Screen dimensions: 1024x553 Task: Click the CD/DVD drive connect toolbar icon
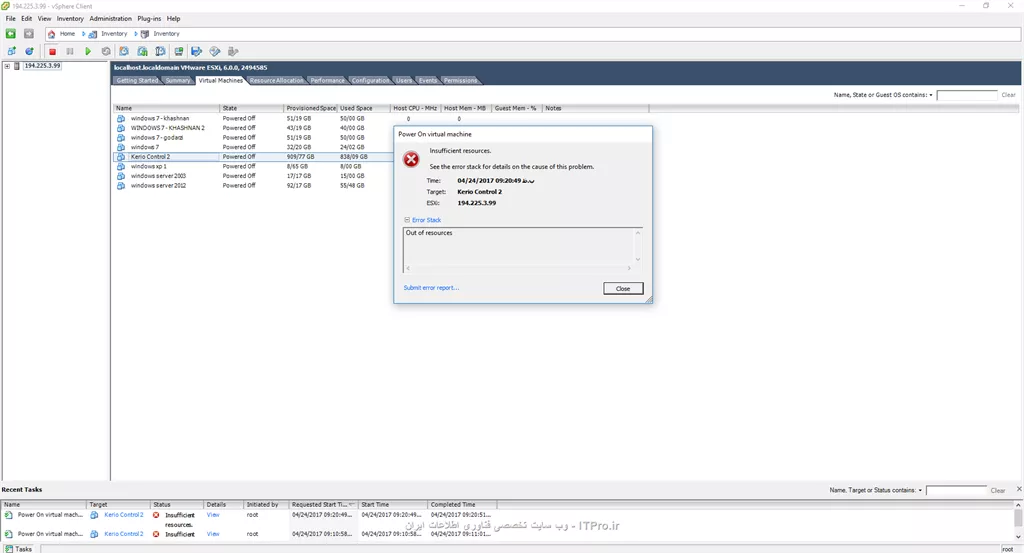tap(214, 51)
